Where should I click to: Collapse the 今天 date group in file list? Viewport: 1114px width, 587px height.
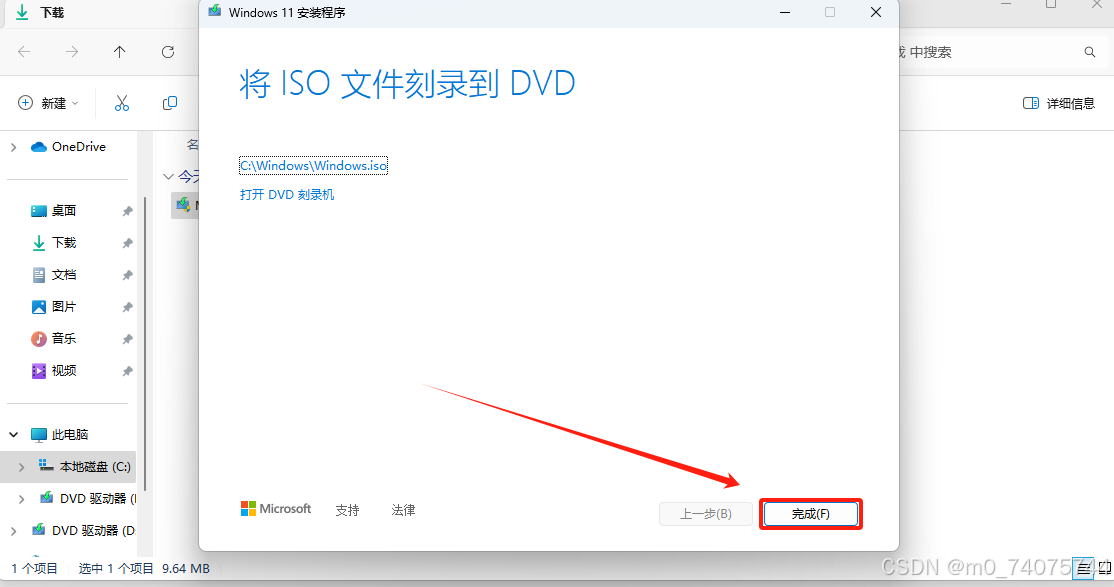tap(168, 176)
